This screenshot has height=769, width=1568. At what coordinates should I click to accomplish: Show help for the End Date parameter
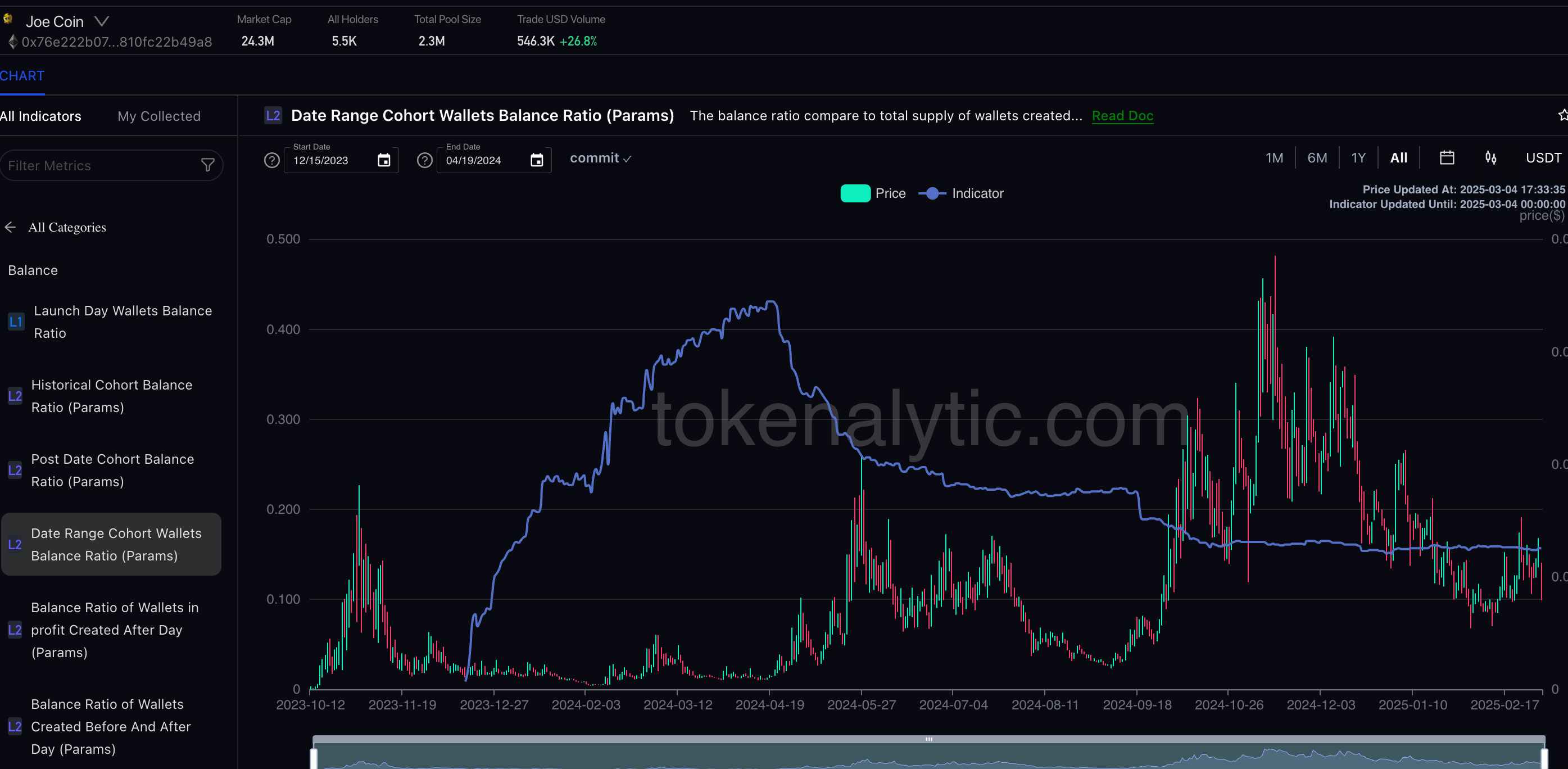pyautogui.click(x=425, y=160)
